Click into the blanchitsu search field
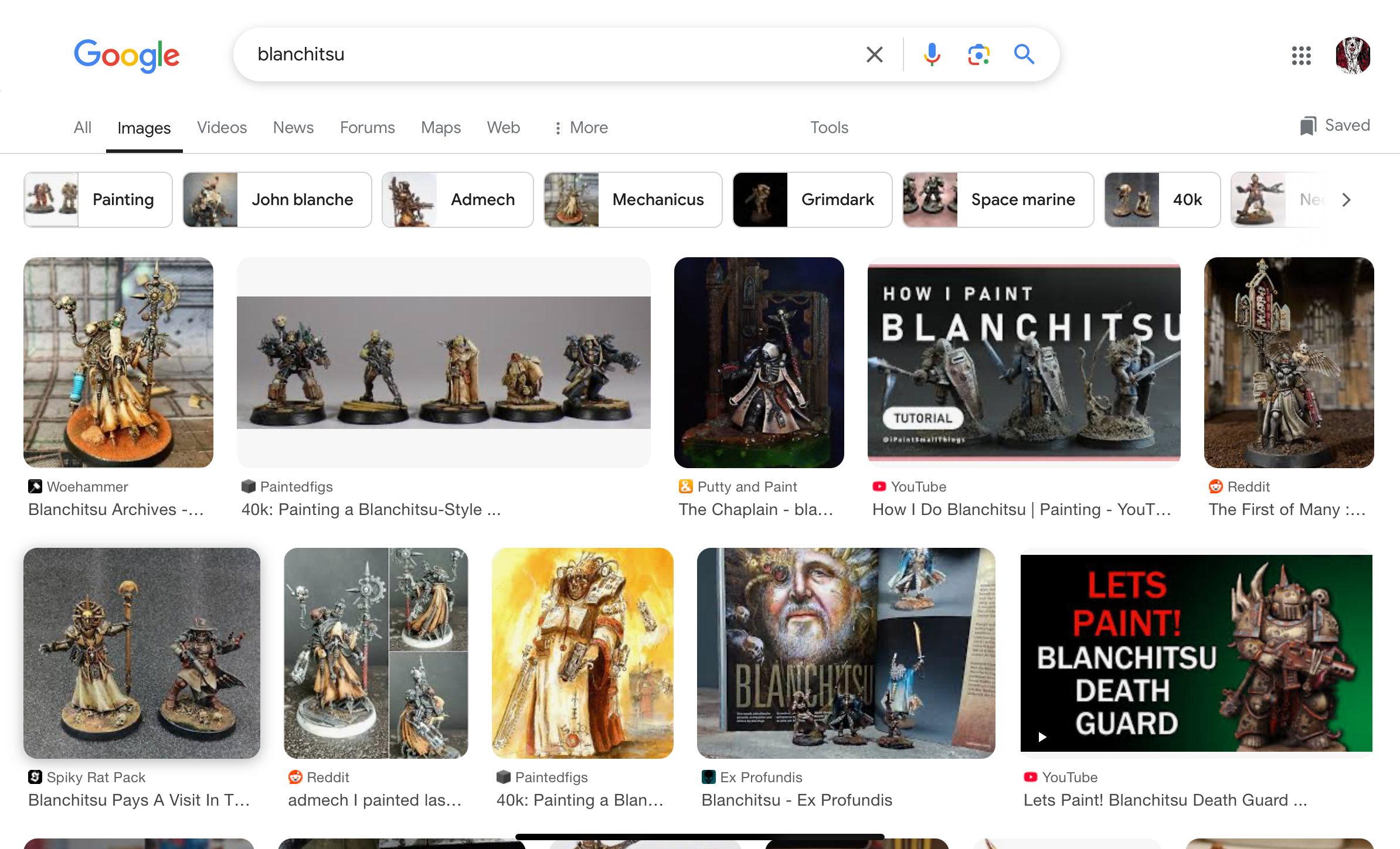Viewport: 1400px width, 849px height. coord(528,54)
